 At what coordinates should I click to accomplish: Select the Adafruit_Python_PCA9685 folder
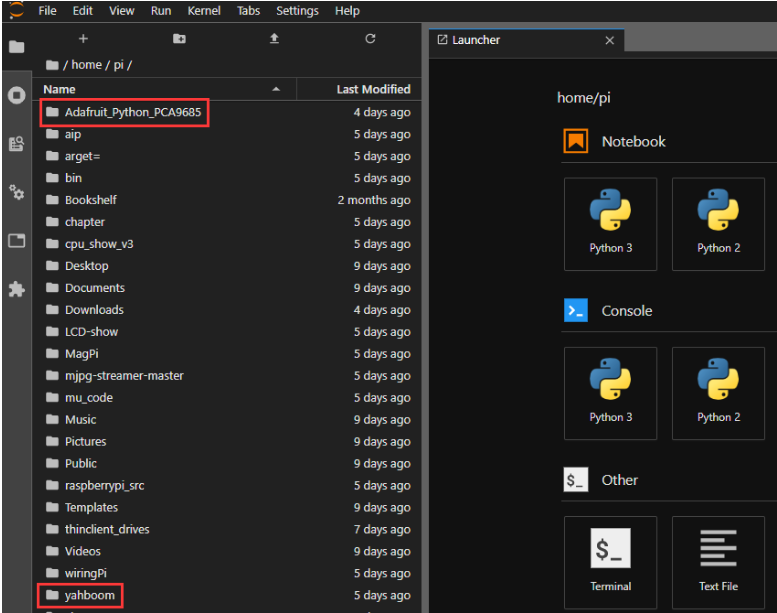(x=227, y=112)
